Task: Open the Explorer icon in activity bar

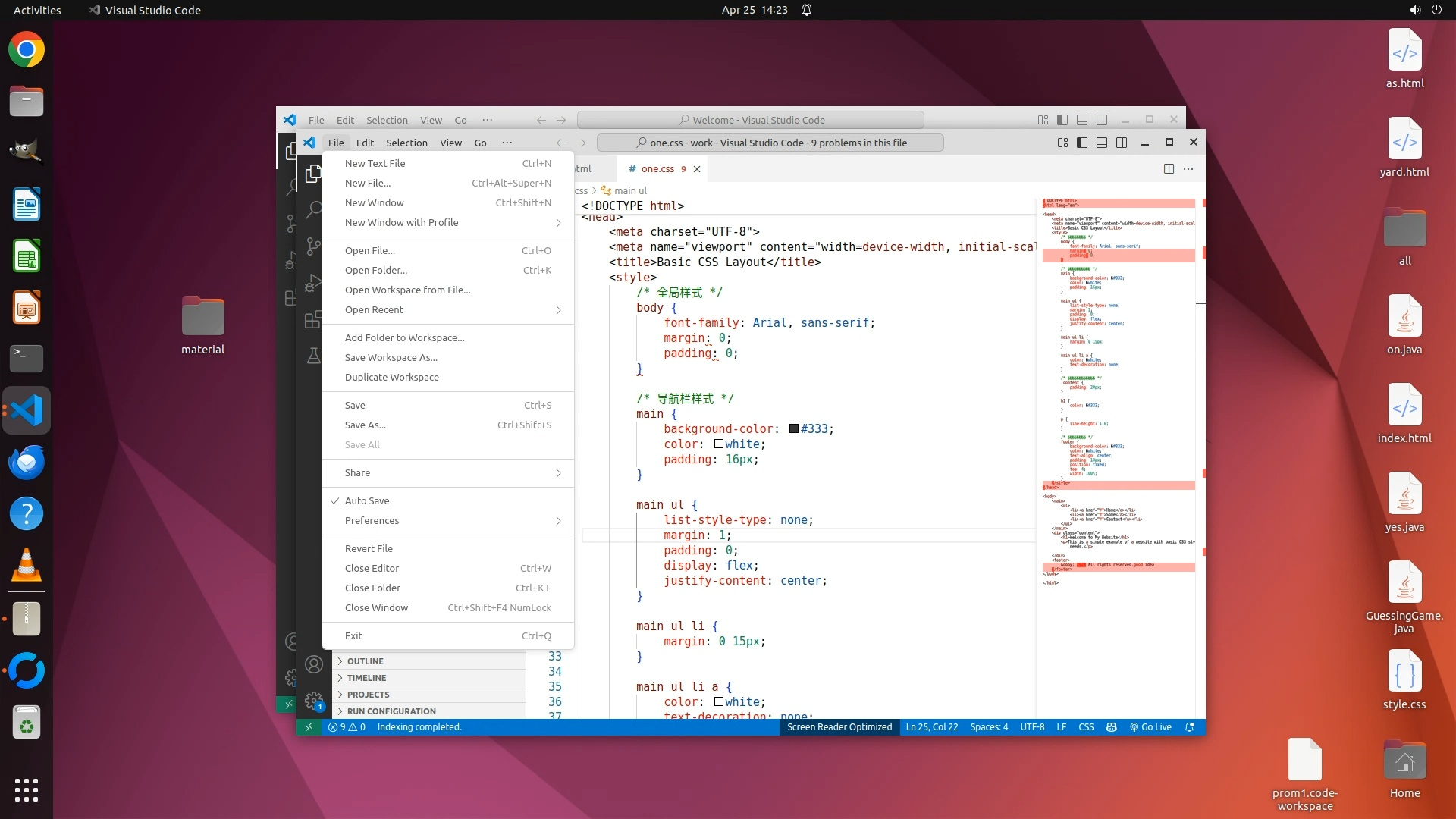Action: (x=313, y=174)
